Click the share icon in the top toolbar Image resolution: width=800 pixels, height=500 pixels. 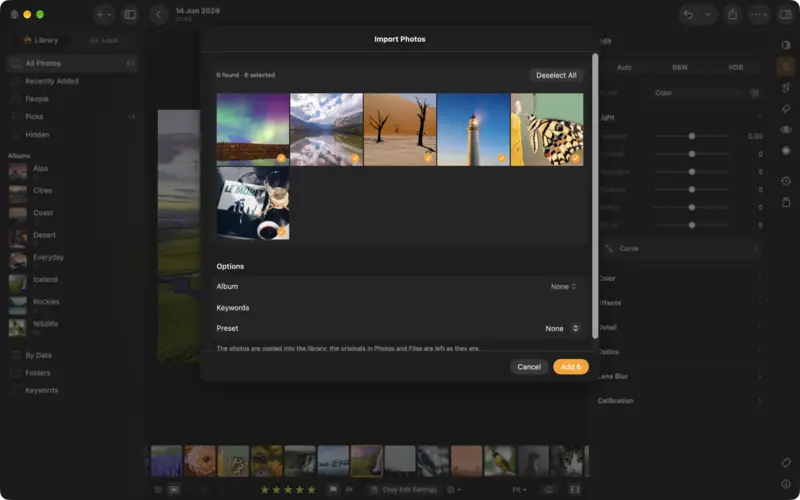click(733, 15)
